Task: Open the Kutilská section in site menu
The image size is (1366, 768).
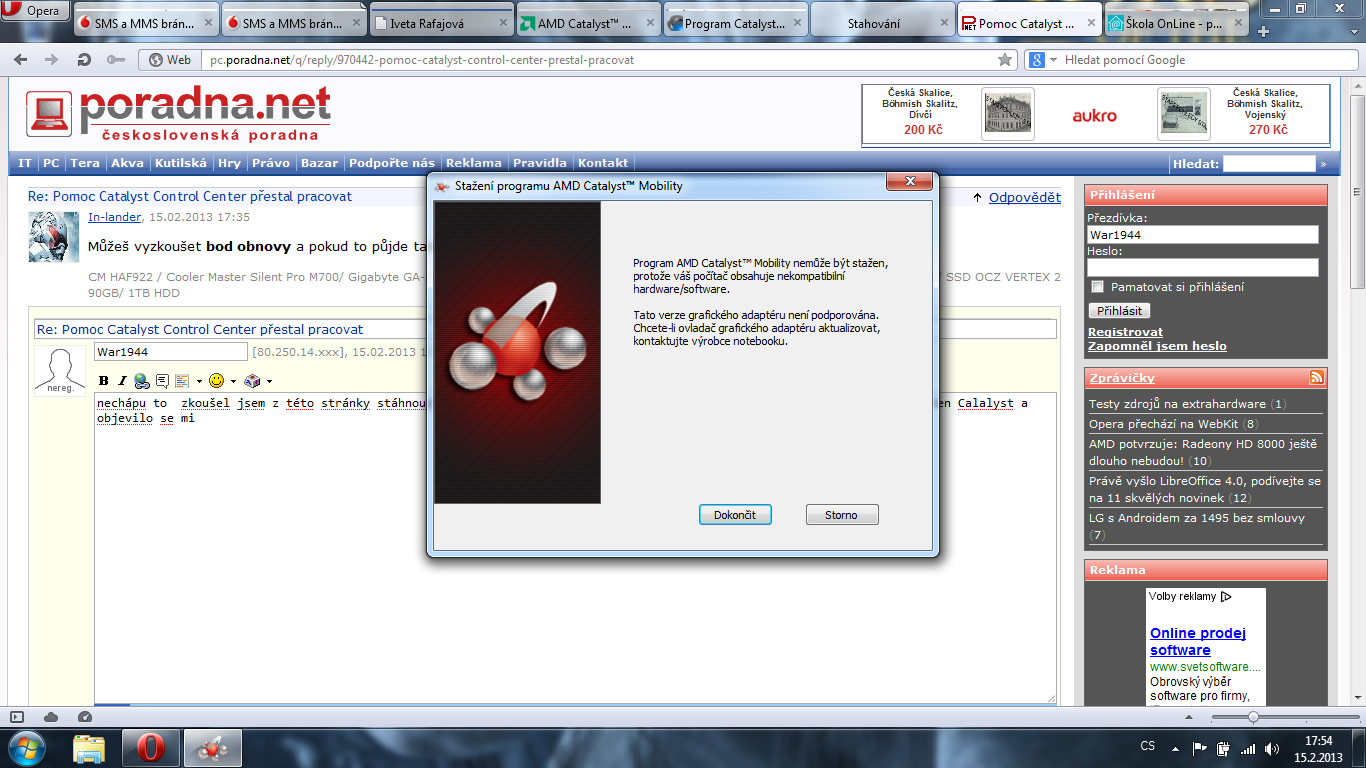Action: tap(180, 163)
